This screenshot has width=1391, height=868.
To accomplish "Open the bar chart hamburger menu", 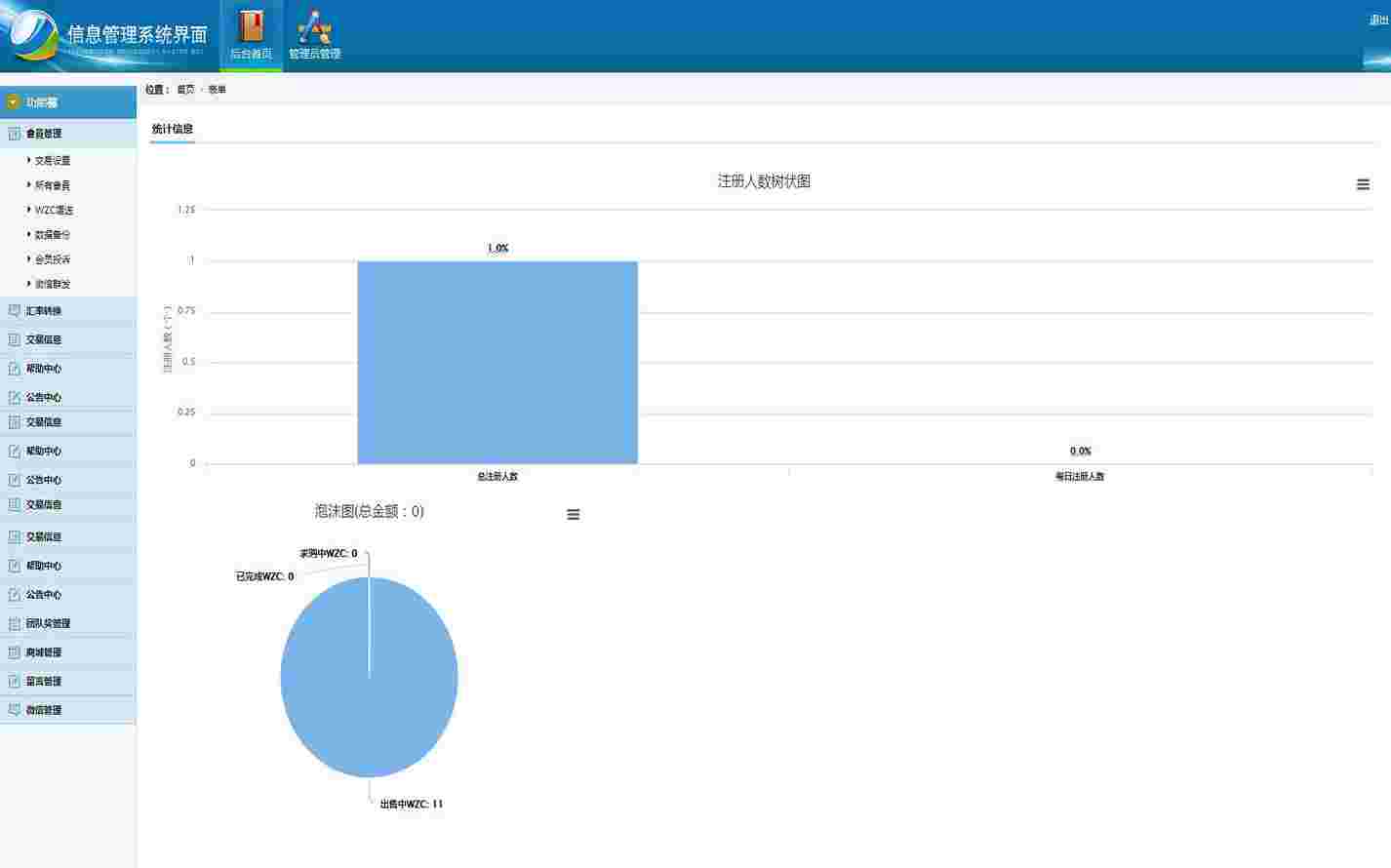I will coord(1363,184).
